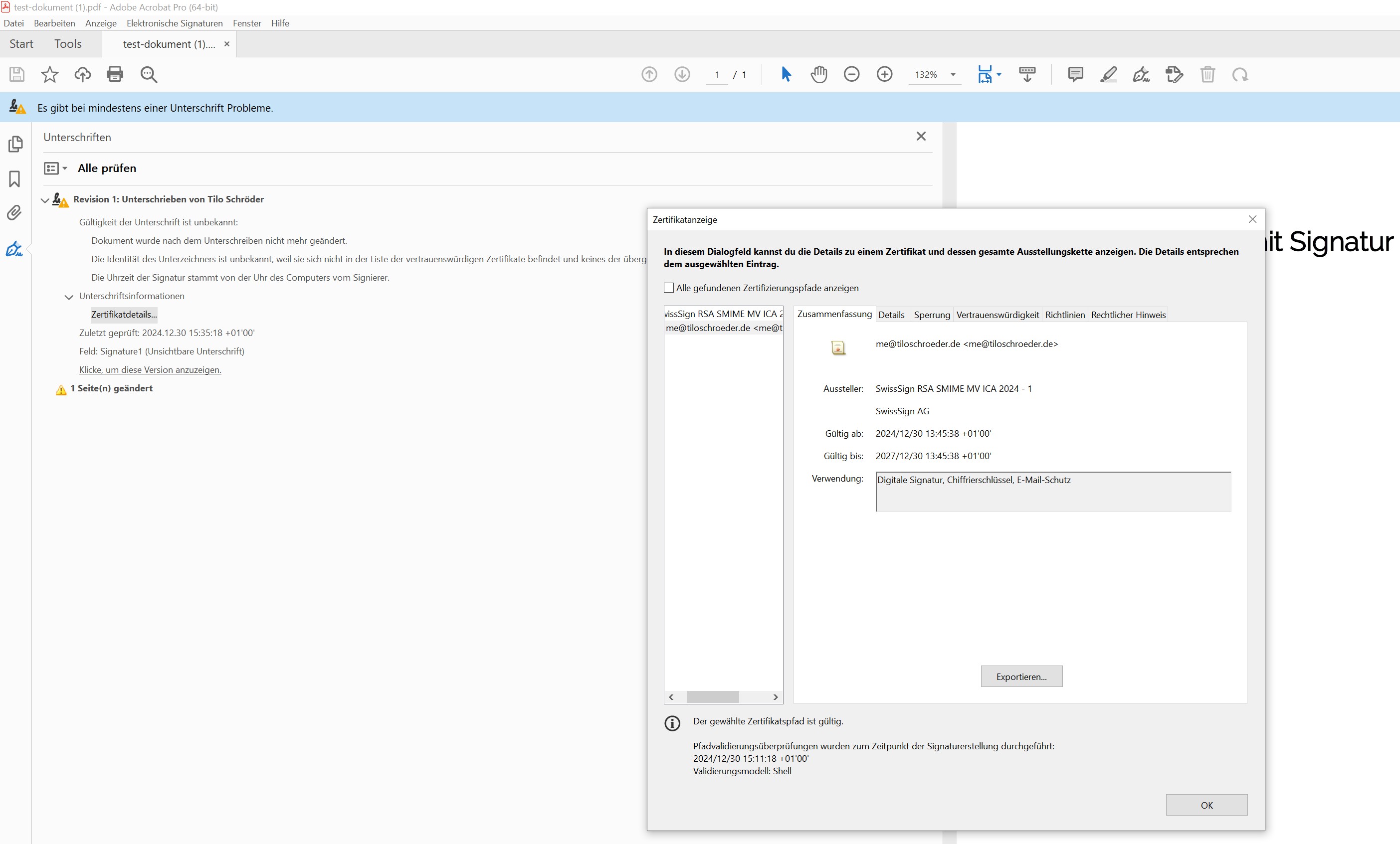Click the page number input field
The height and width of the screenshot is (844, 1400).
tap(717, 74)
